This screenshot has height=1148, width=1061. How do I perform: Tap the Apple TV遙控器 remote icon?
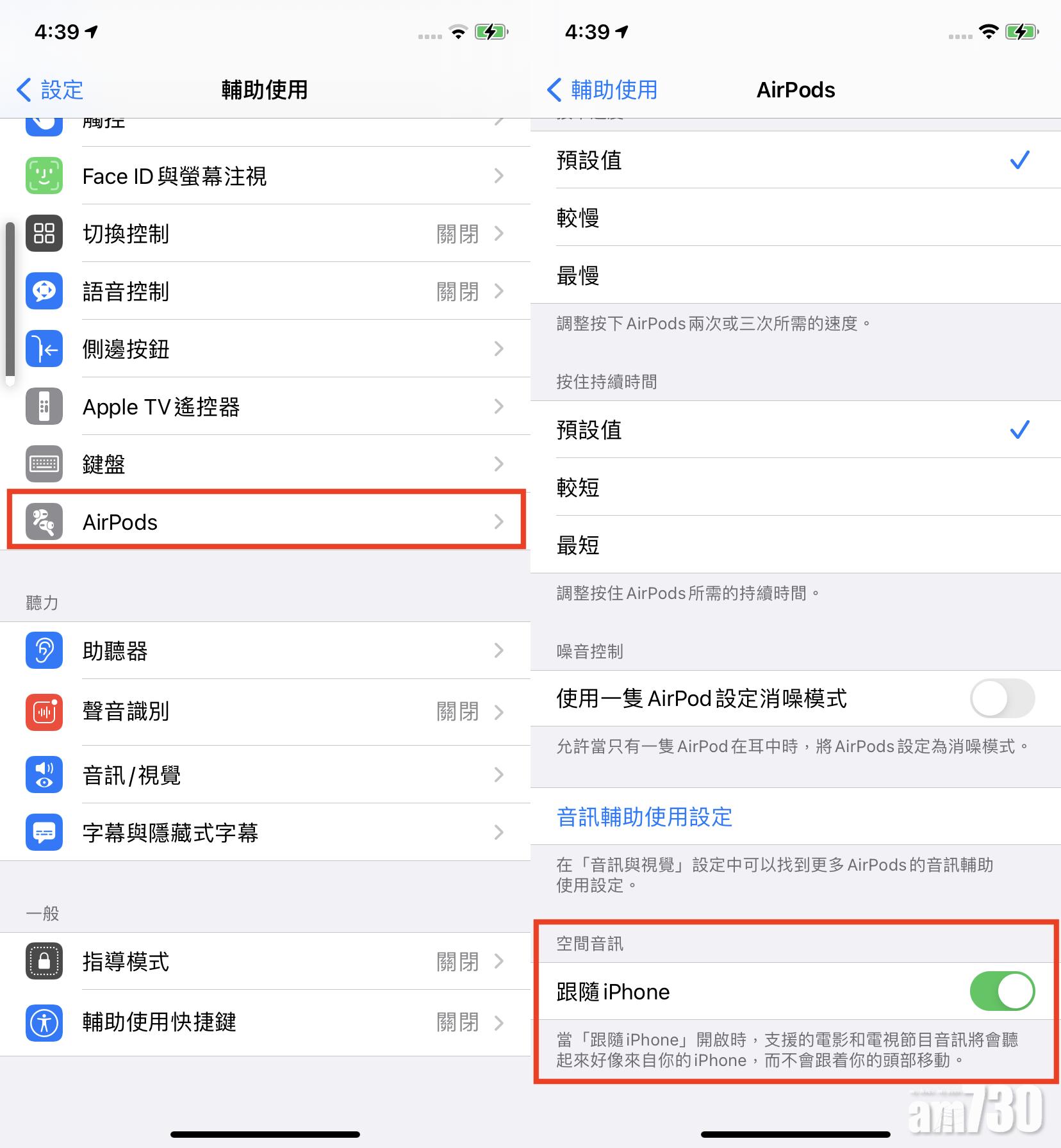[44, 406]
